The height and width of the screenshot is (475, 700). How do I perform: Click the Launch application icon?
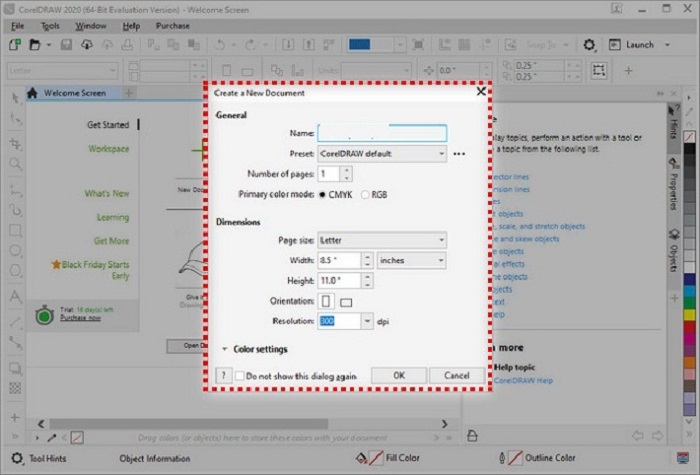(615, 45)
